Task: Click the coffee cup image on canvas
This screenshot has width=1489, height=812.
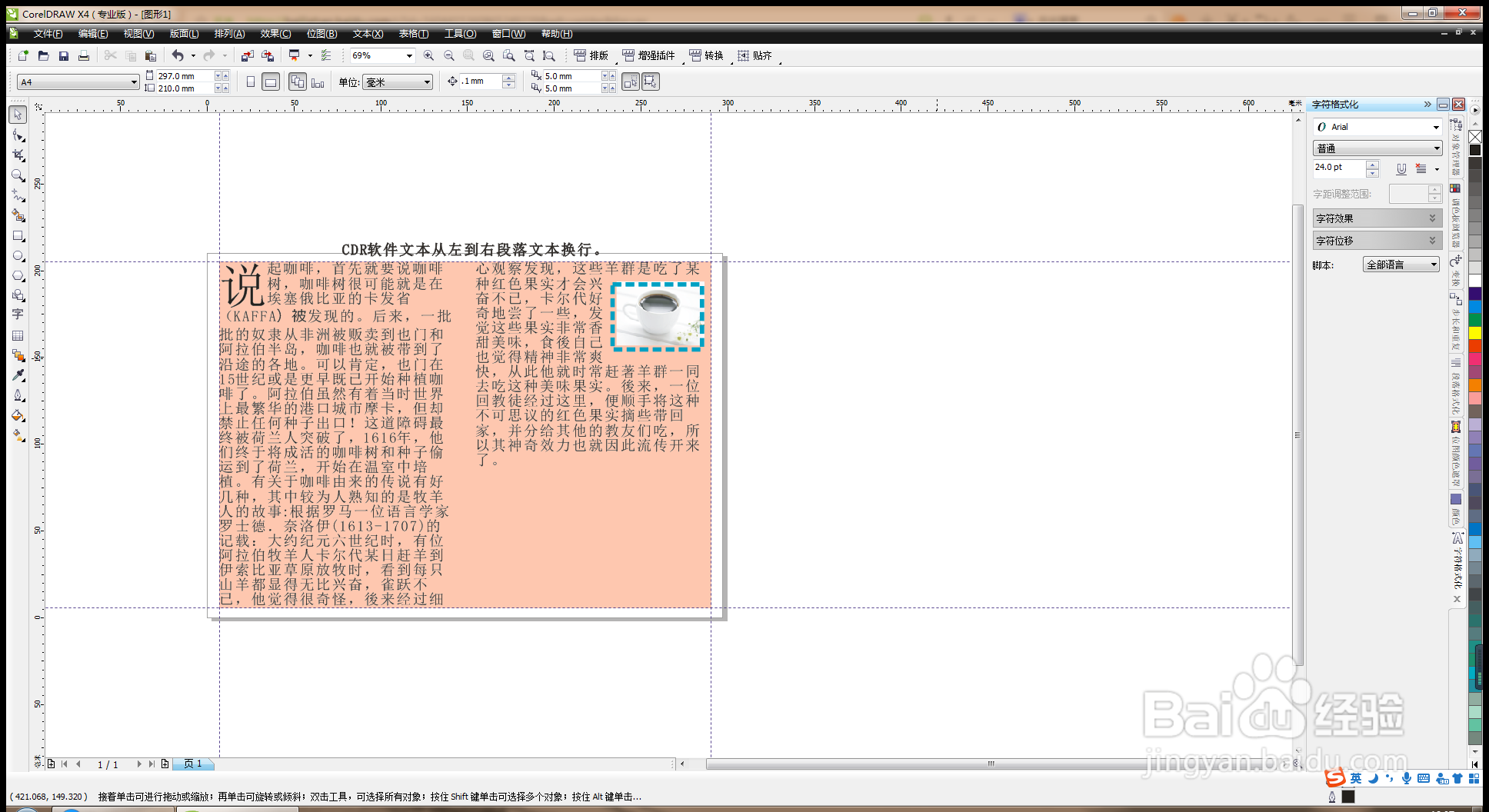Action: (x=658, y=316)
